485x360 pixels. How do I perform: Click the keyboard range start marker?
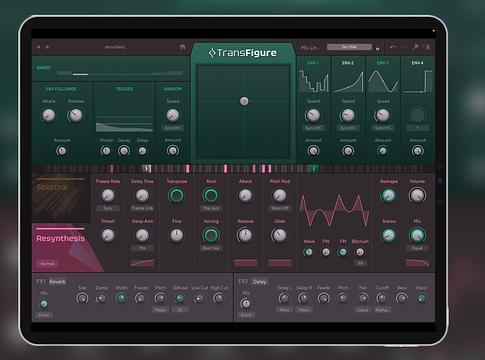point(147,169)
